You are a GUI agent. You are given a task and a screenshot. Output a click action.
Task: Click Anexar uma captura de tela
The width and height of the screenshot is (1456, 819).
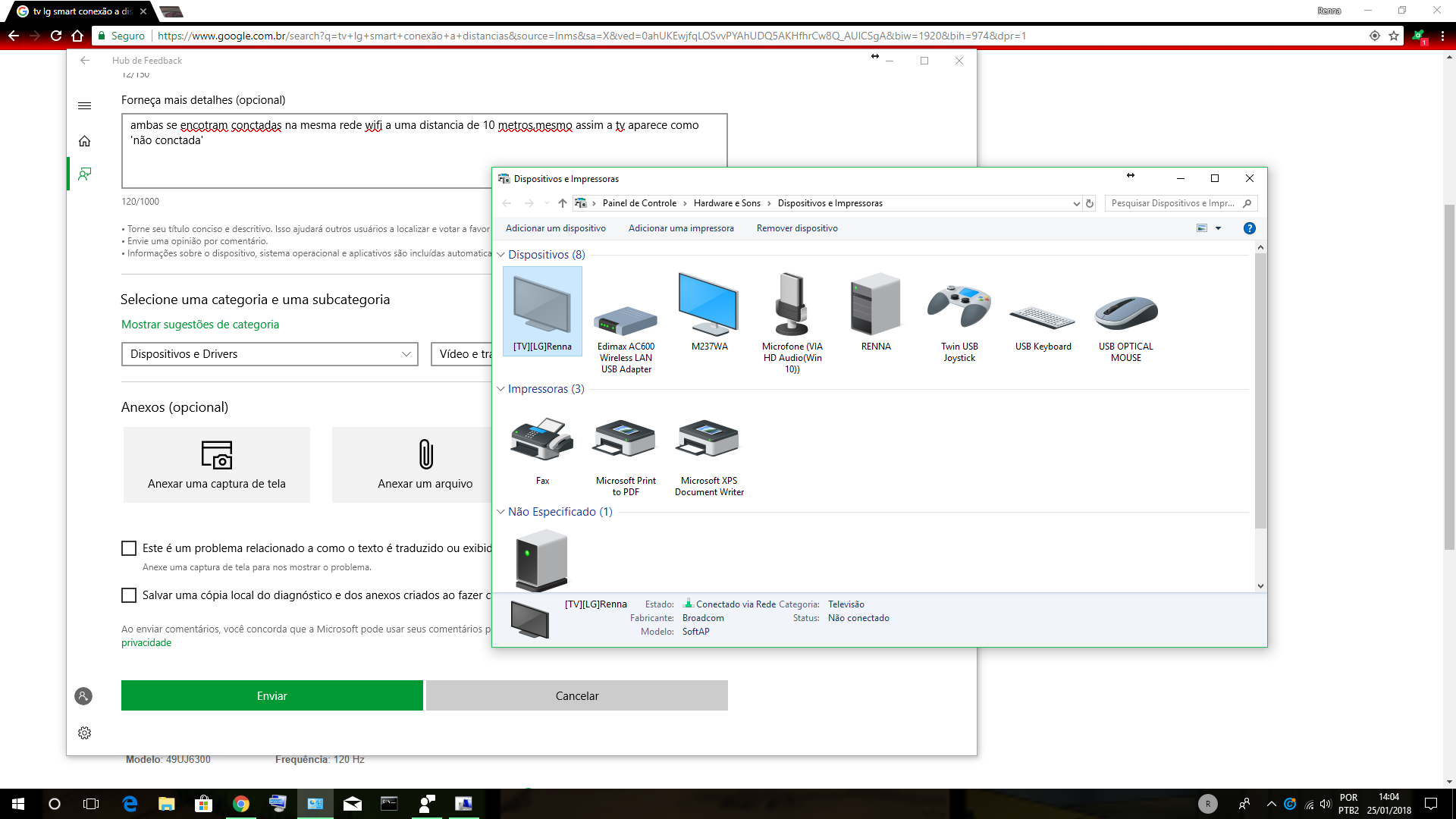[x=217, y=465]
